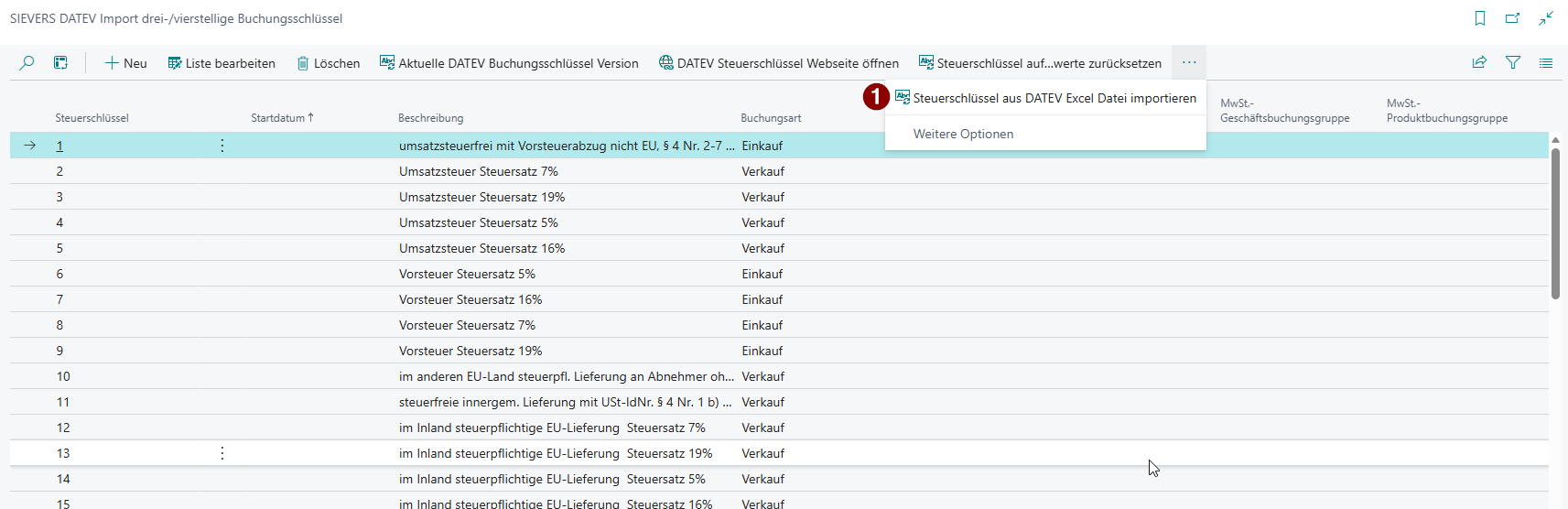This screenshot has width=1568, height=509.
Task: Collapse the page using the shrink arrows icon
Action: click(x=1546, y=18)
